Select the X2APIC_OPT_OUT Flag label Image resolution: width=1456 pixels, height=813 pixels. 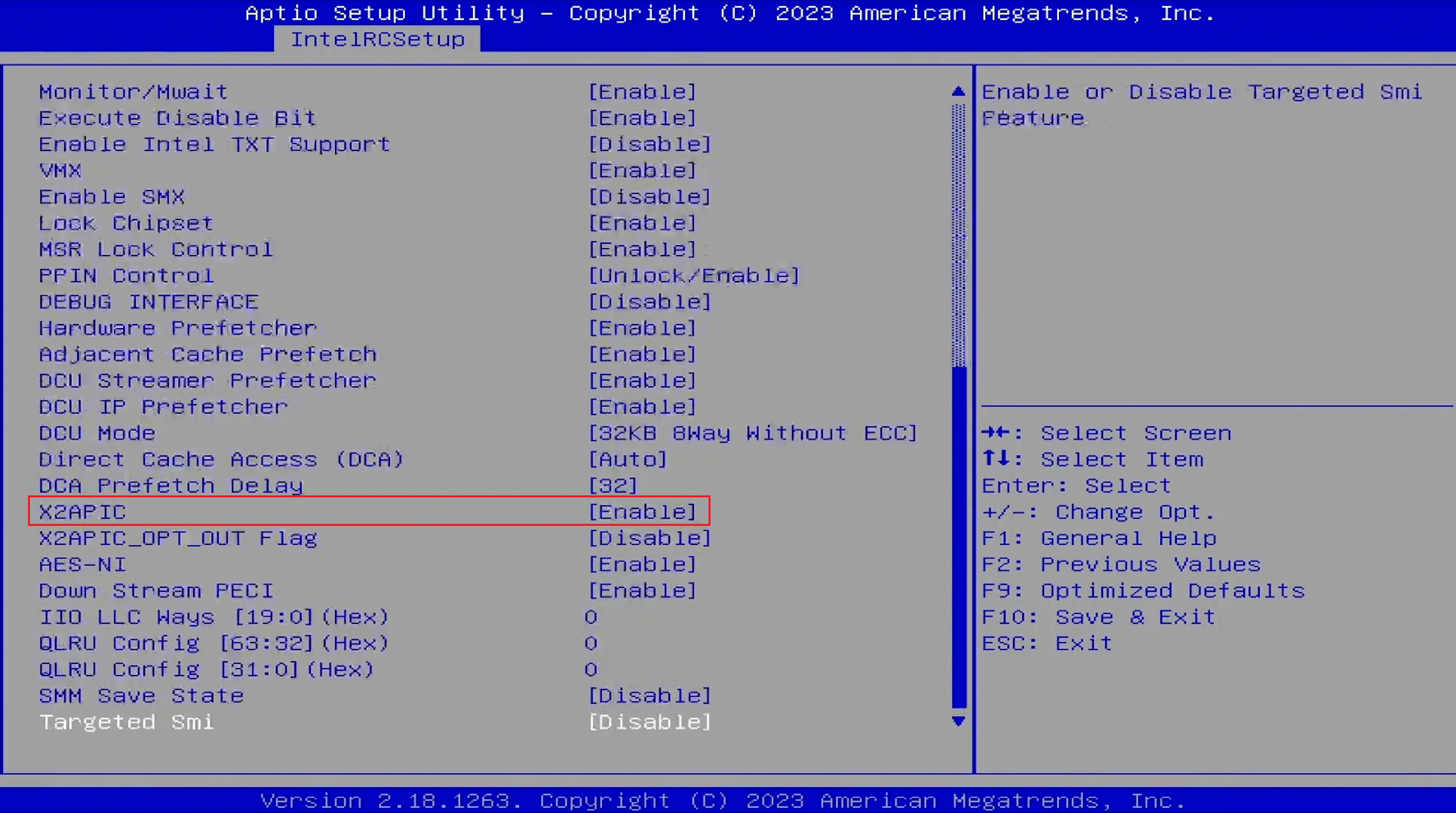[178, 538]
